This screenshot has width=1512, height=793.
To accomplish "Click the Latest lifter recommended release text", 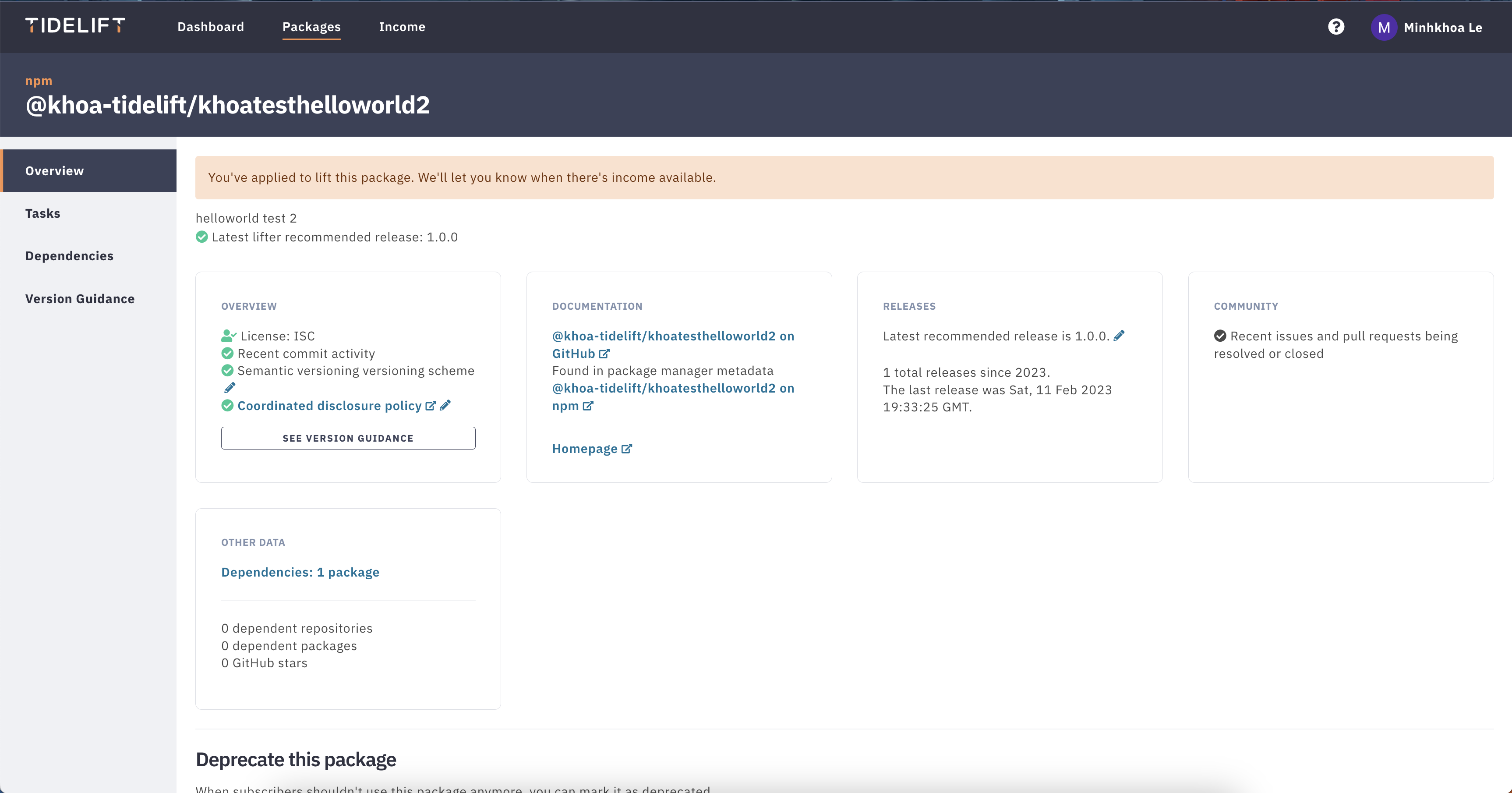I will tap(335, 237).
